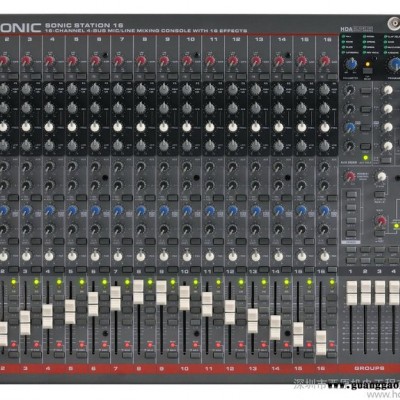Viewport: 400px width, 400px height.
Task: Click channel 8's blue aux knob
Action: tap(141, 210)
